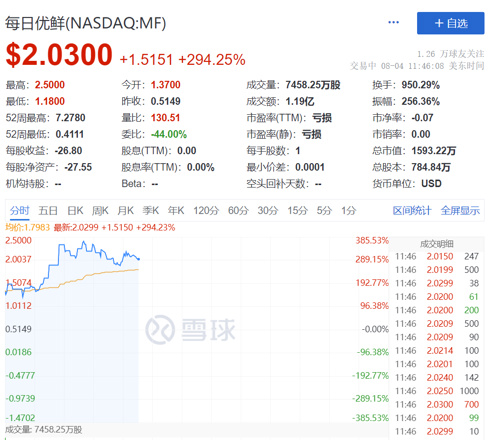The image size is (500, 440).
Task: Click the market cap value 1593.22万
Action: pyautogui.click(x=433, y=151)
